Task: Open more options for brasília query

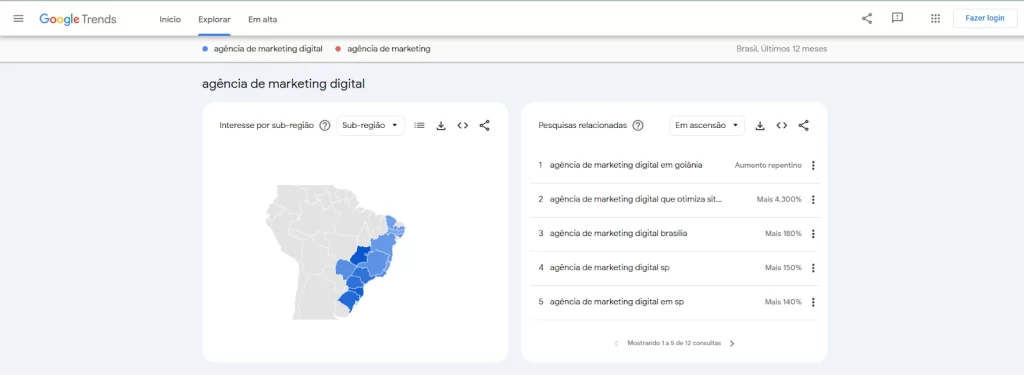Action: [x=813, y=233]
